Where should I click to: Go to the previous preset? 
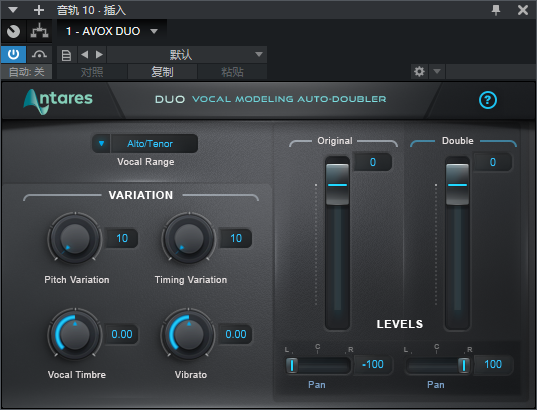click(85, 54)
